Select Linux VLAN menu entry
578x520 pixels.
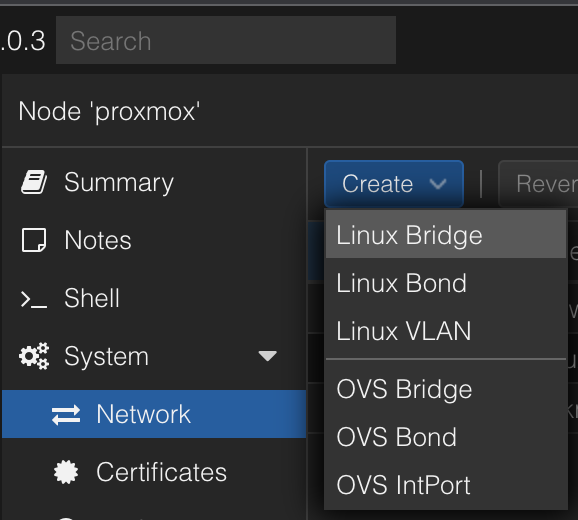click(x=446, y=331)
